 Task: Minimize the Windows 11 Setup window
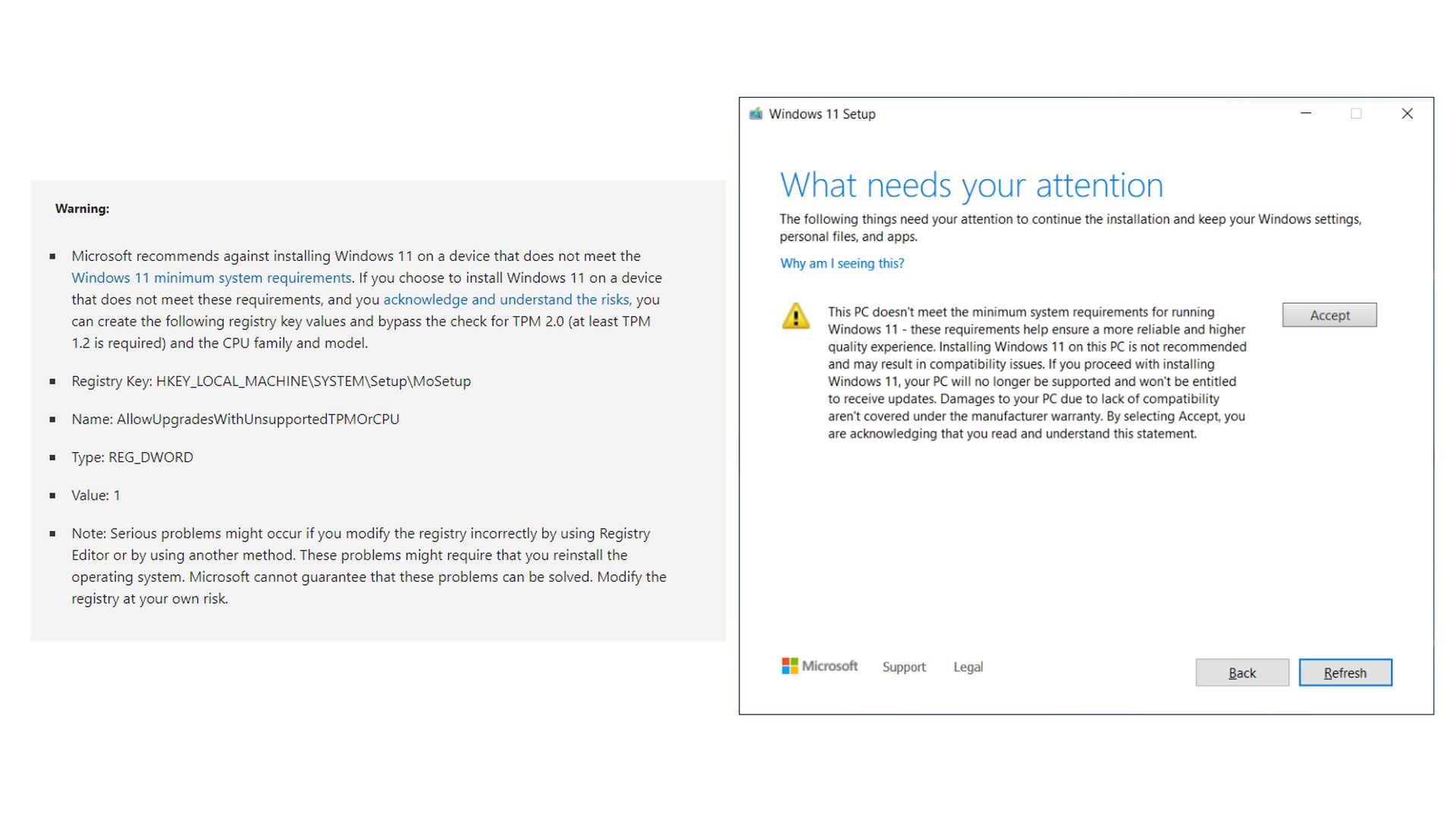tap(1306, 114)
